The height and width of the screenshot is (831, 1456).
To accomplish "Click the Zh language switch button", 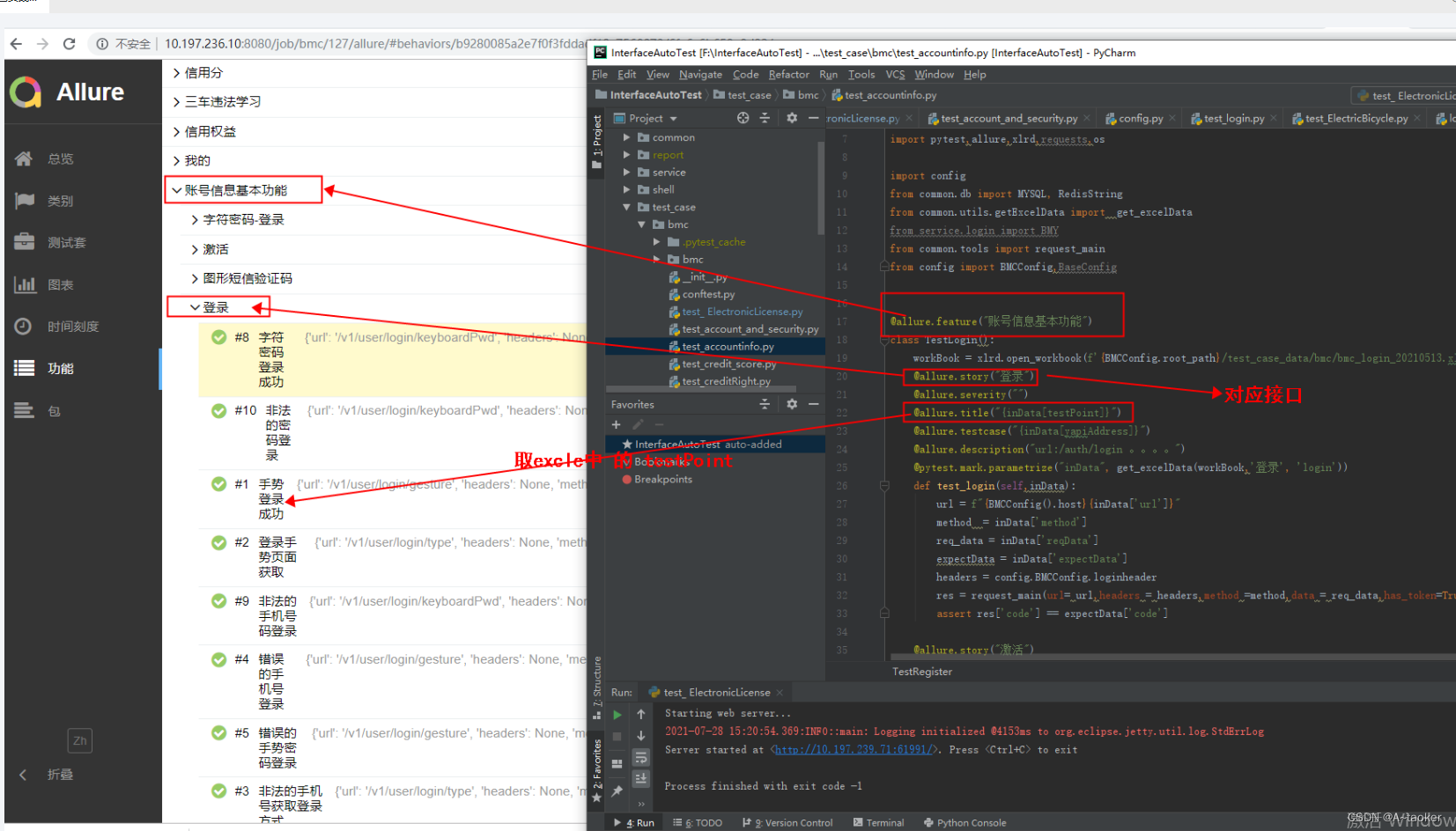I will pos(79,740).
